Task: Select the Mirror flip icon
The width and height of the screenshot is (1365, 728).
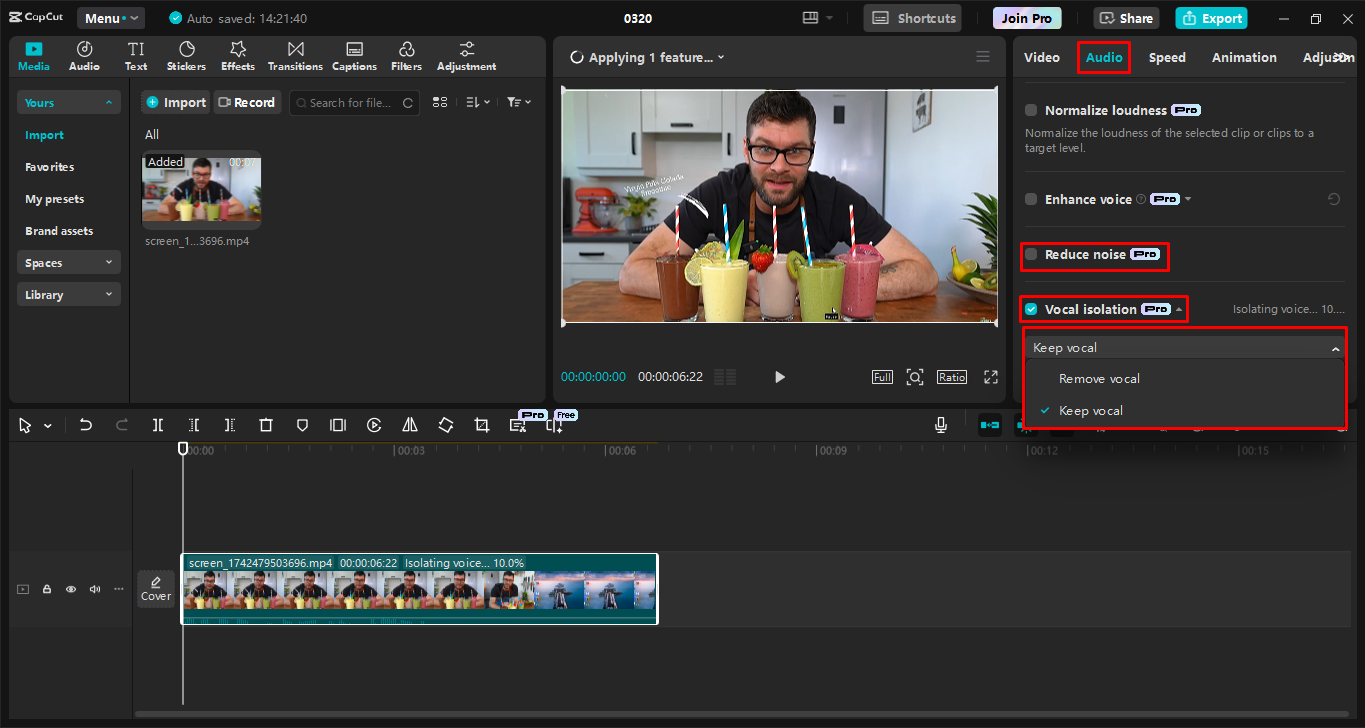Action: [409, 424]
